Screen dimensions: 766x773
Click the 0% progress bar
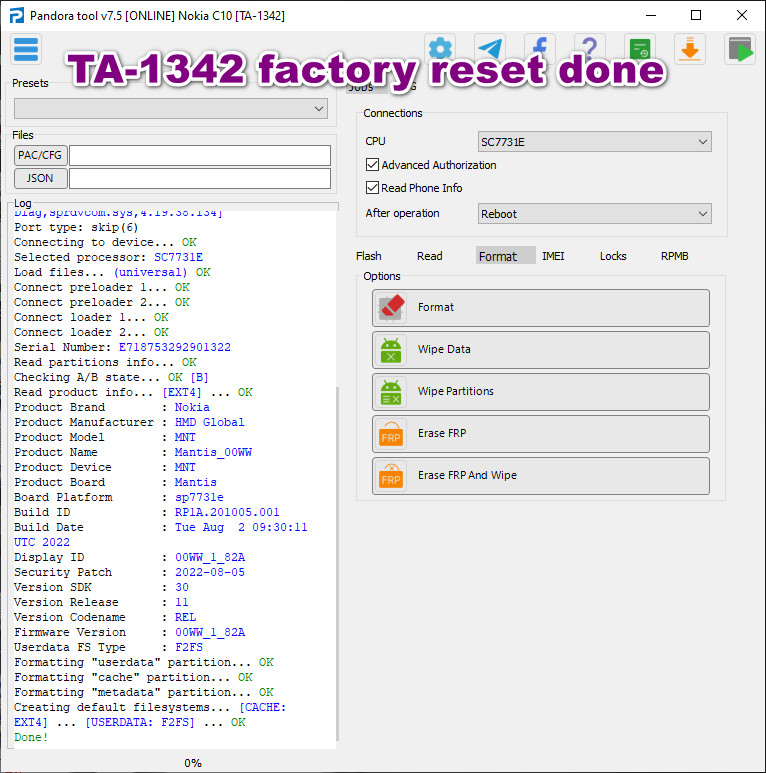[x=193, y=763]
